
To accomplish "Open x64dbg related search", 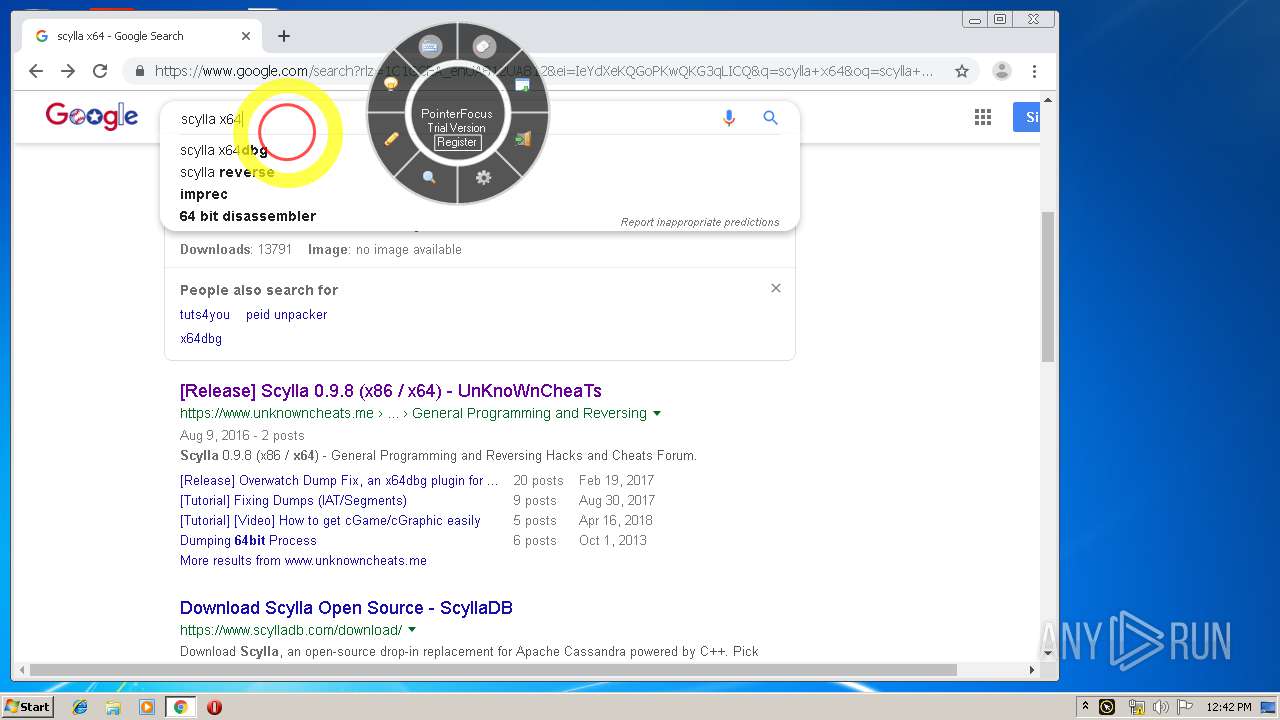I will point(201,338).
